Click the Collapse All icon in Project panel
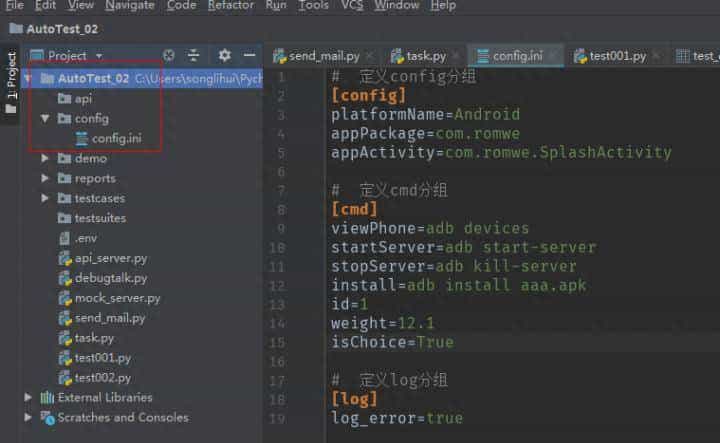 coord(194,56)
